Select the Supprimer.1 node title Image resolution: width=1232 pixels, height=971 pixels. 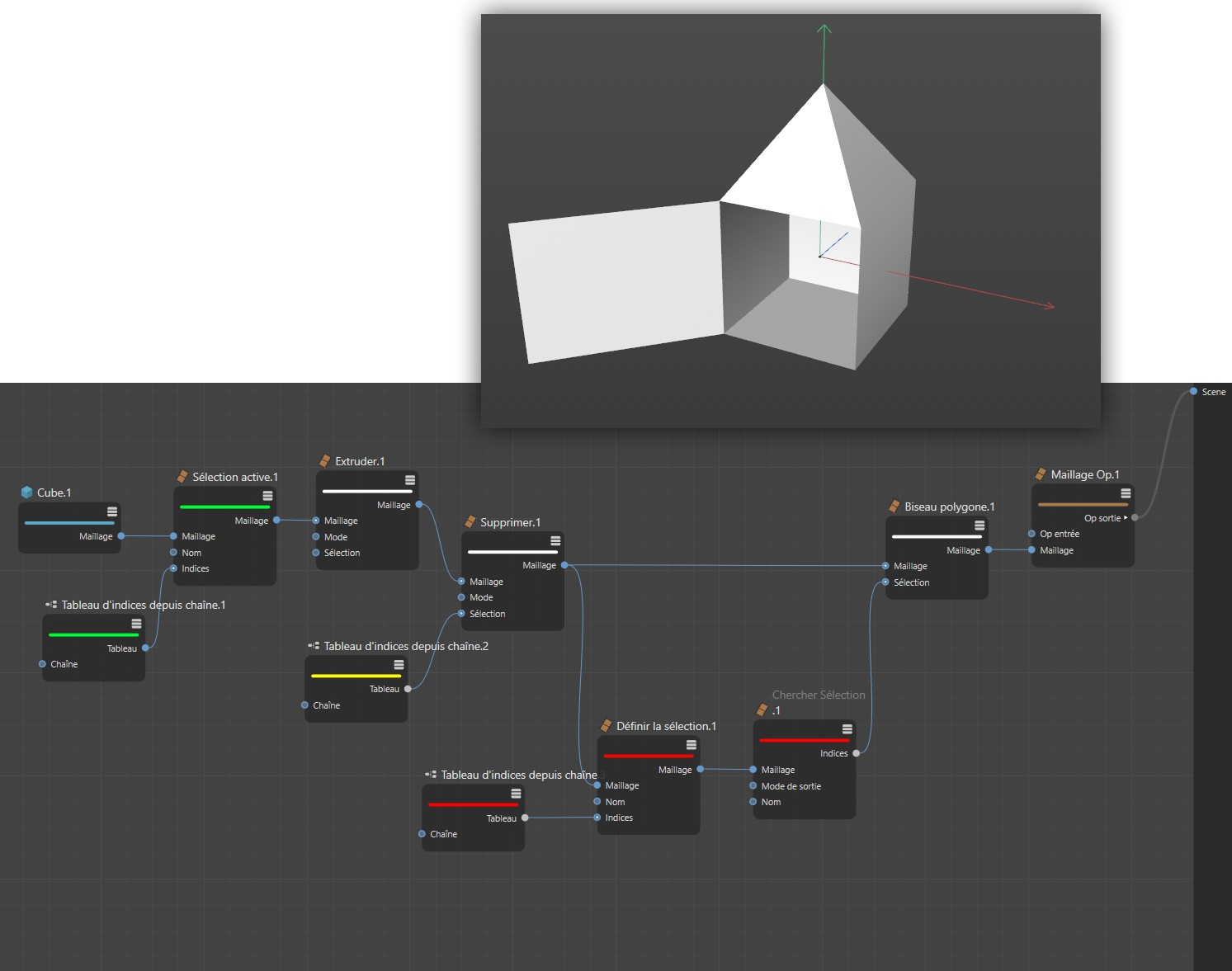510,522
